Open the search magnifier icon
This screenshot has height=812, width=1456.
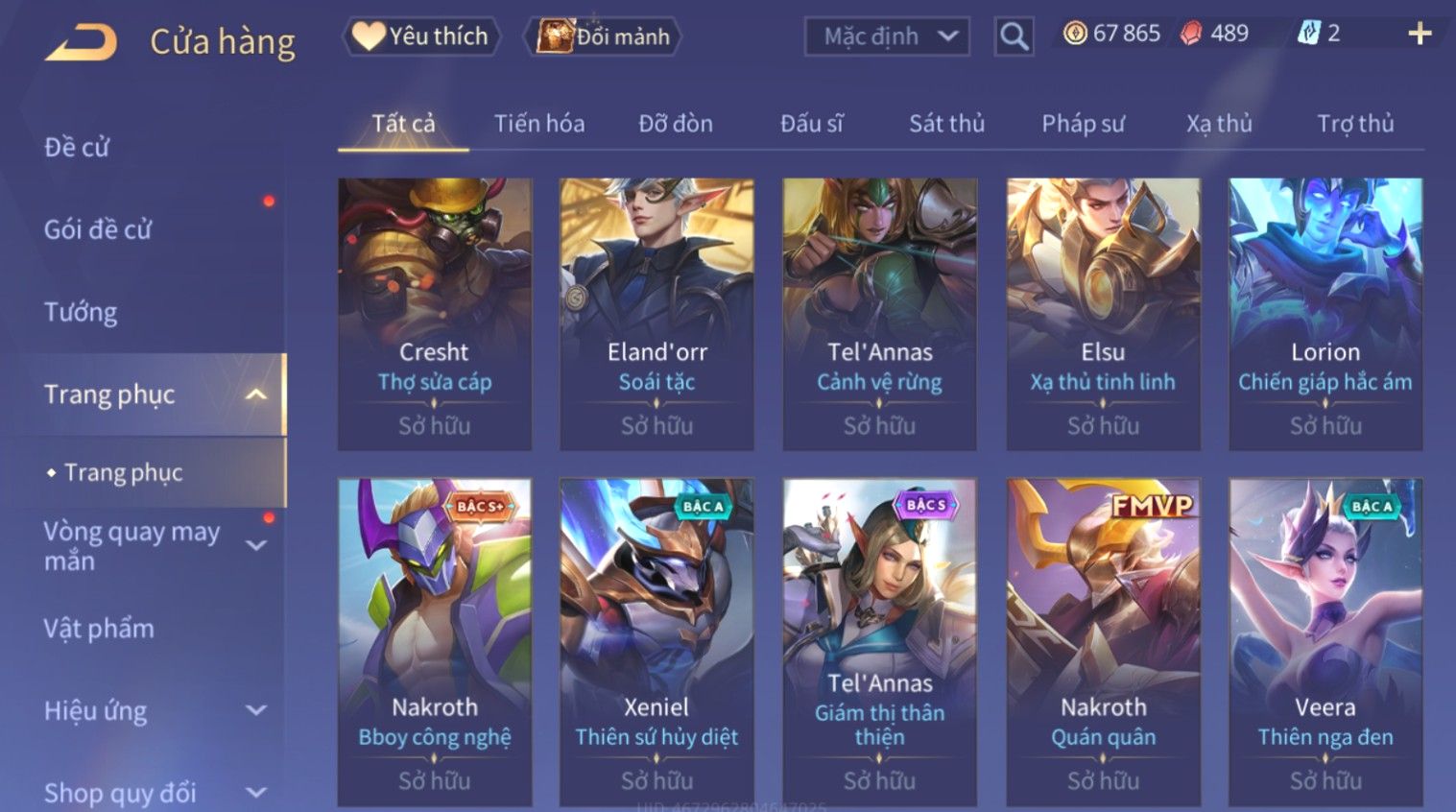click(x=1014, y=36)
